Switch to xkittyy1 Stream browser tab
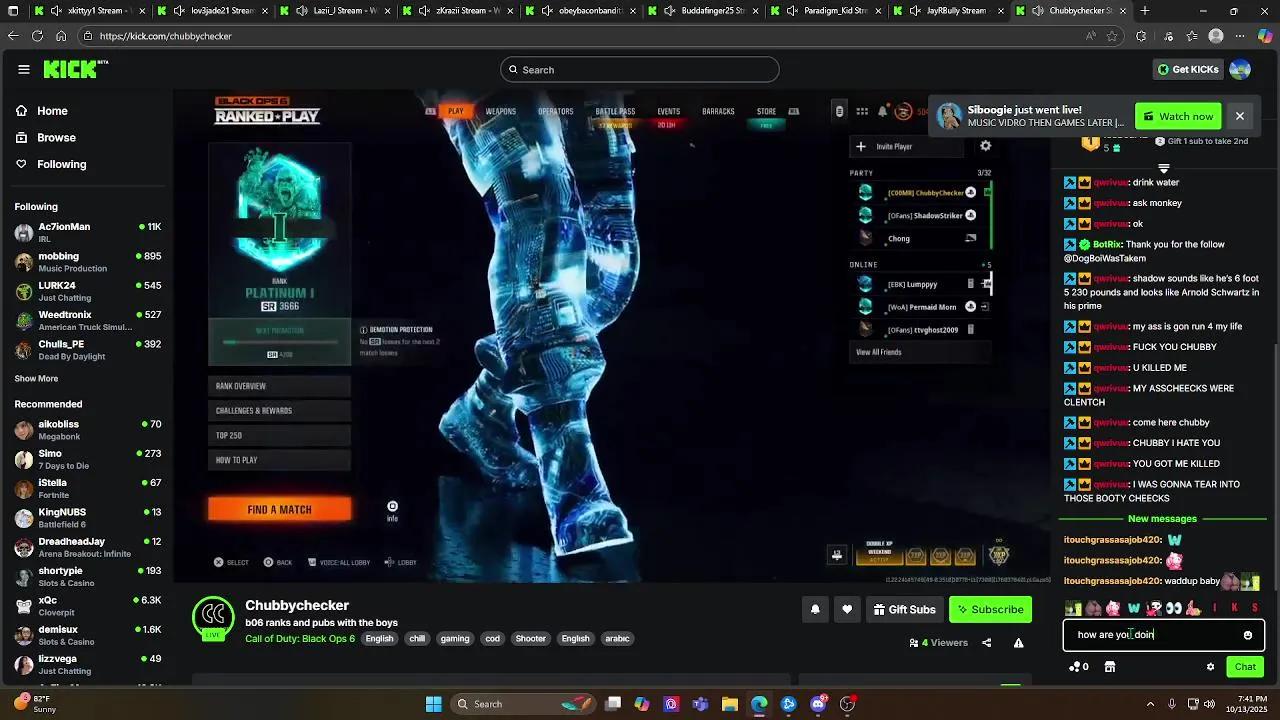The image size is (1280, 720). (88, 11)
